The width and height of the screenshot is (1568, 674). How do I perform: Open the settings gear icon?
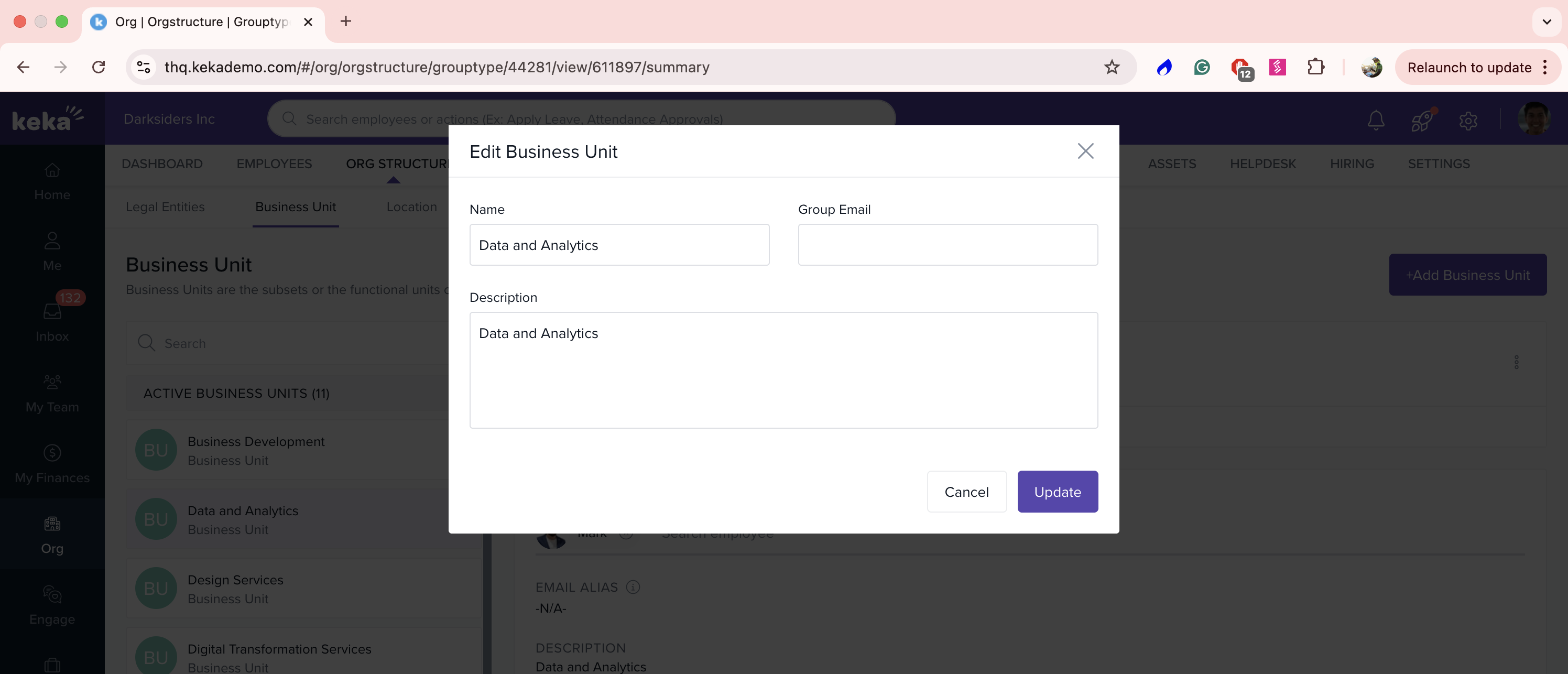tap(1467, 121)
